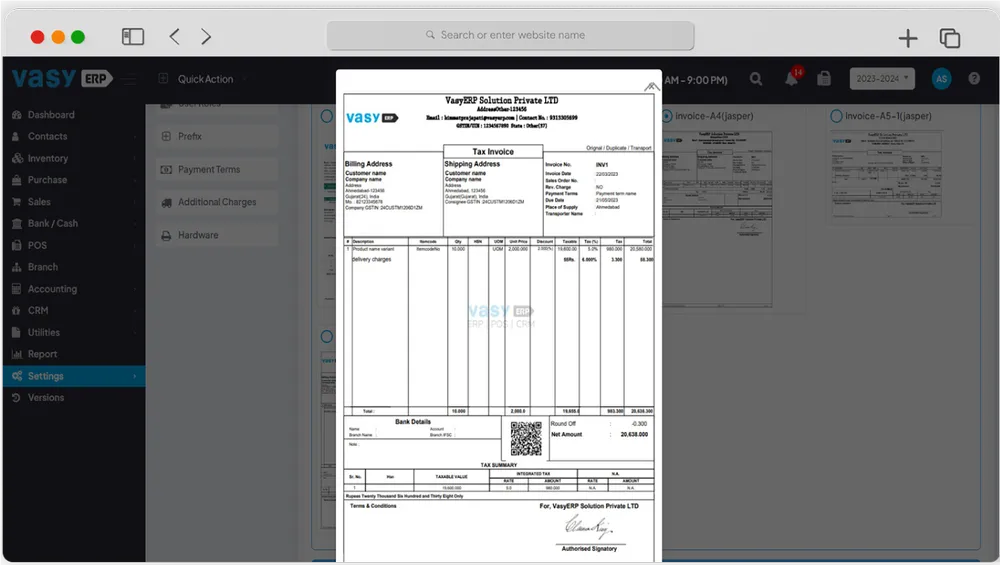This screenshot has height=565, width=1000.
Task: Expand the Purchase row chevron
Action: (x=135, y=180)
